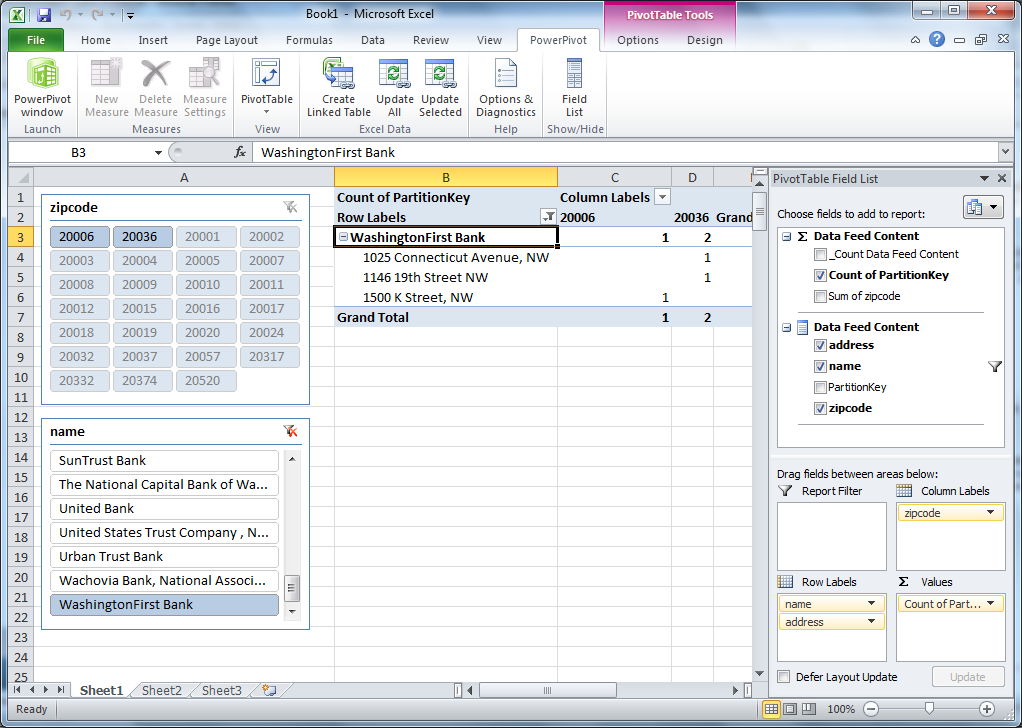Toggle zipcode 20006 slicer item
Viewport: 1022px width, 728px height.
point(80,237)
